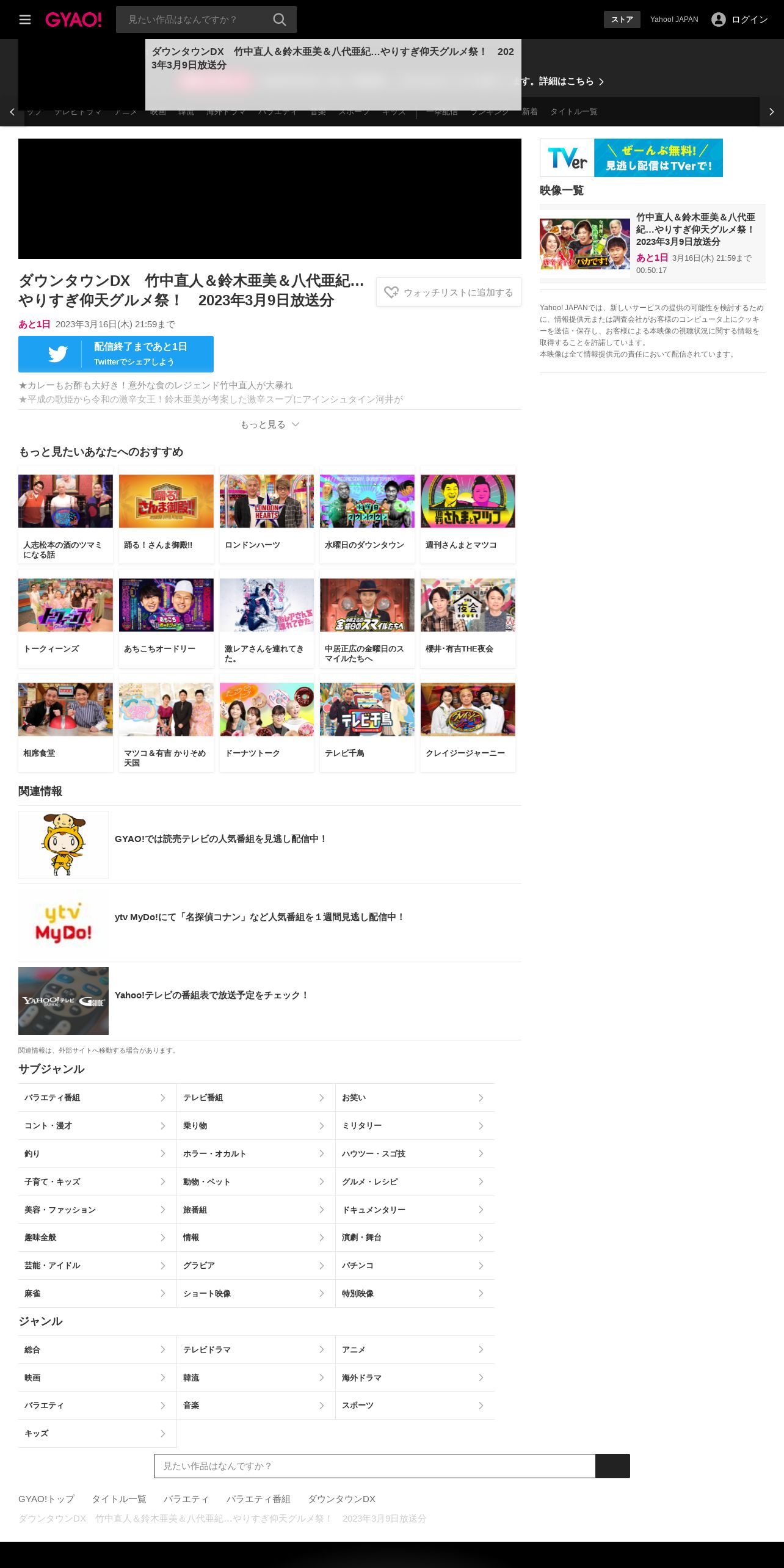Click chevron on 旅番組 row
Viewport: 784px width, 1568px height.
322,1210
